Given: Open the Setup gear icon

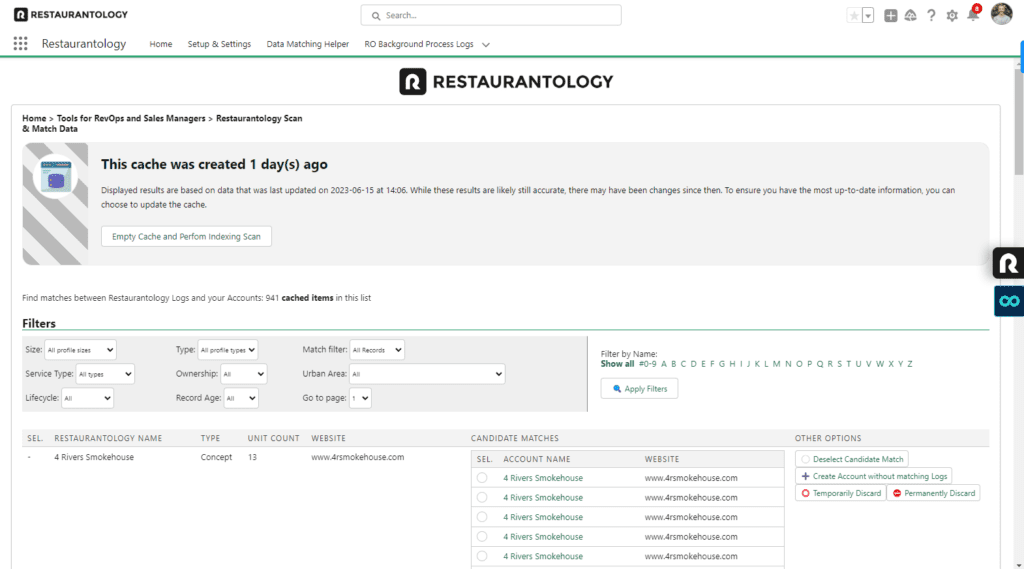Looking at the screenshot, I should pos(952,16).
